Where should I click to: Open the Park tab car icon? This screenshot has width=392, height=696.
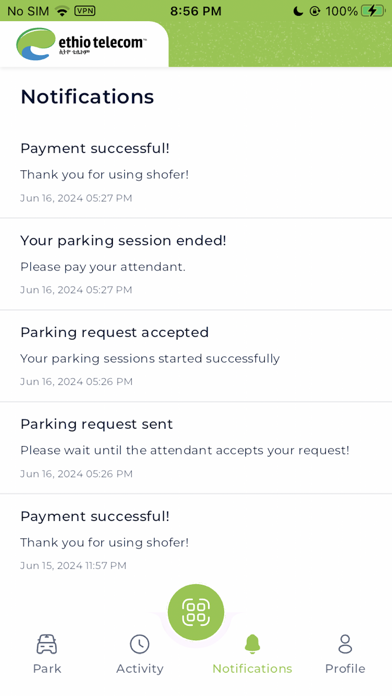pos(47,644)
